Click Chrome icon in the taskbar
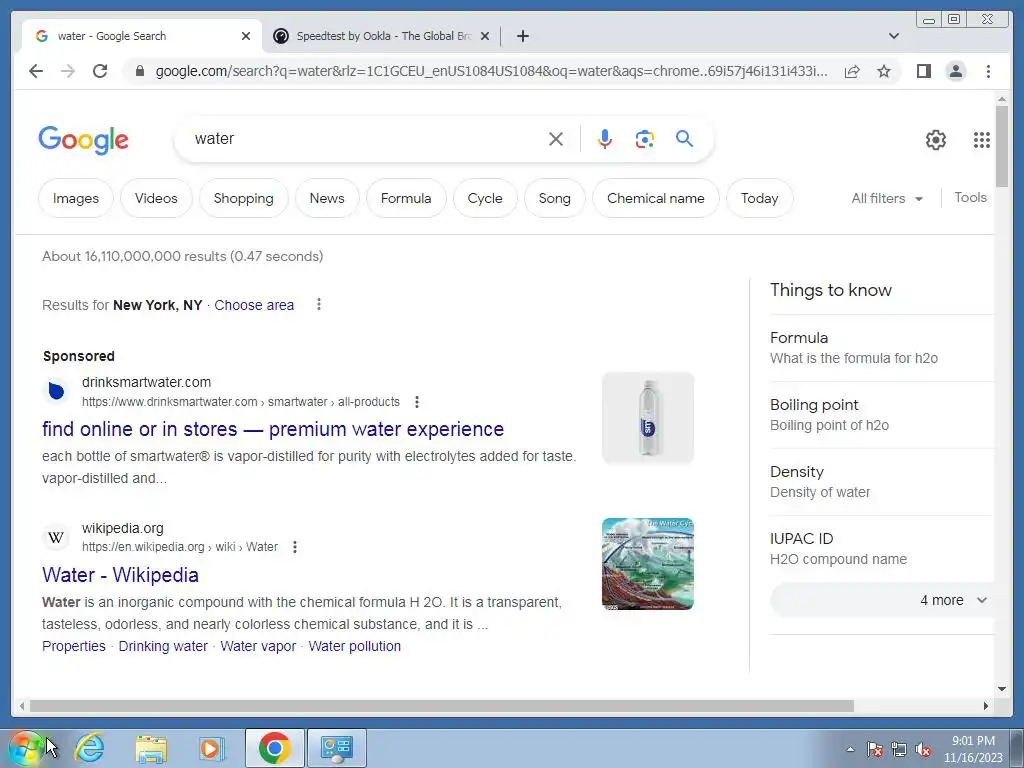Image resolution: width=1024 pixels, height=768 pixels. point(274,748)
